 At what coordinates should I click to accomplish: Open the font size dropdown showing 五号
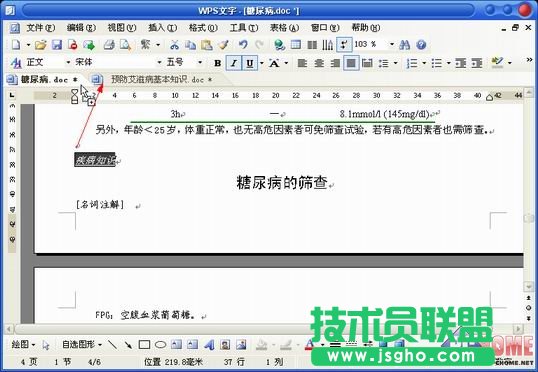tap(200, 62)
